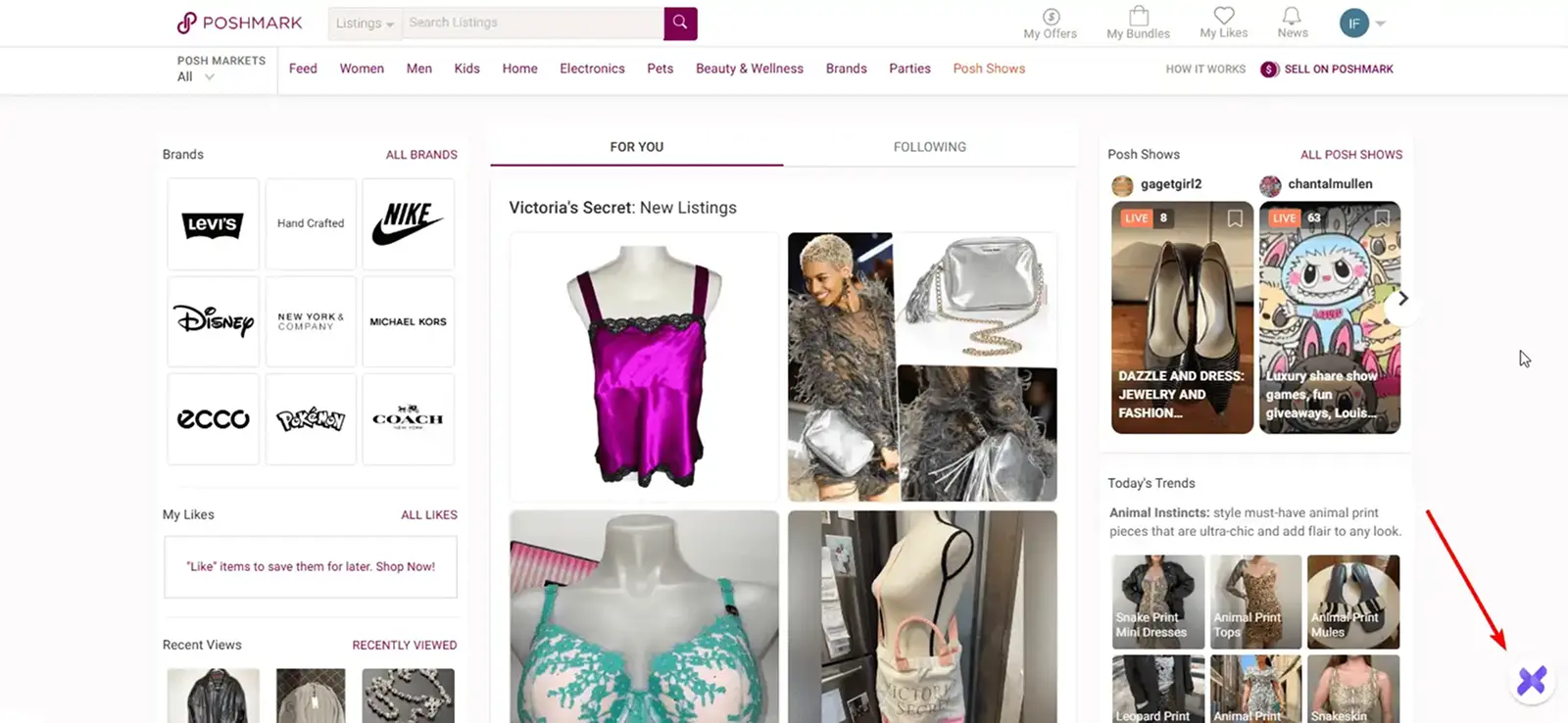Open the Posh Shows menu item
The height and width of the screenshot is (723, 1568).
989,69
